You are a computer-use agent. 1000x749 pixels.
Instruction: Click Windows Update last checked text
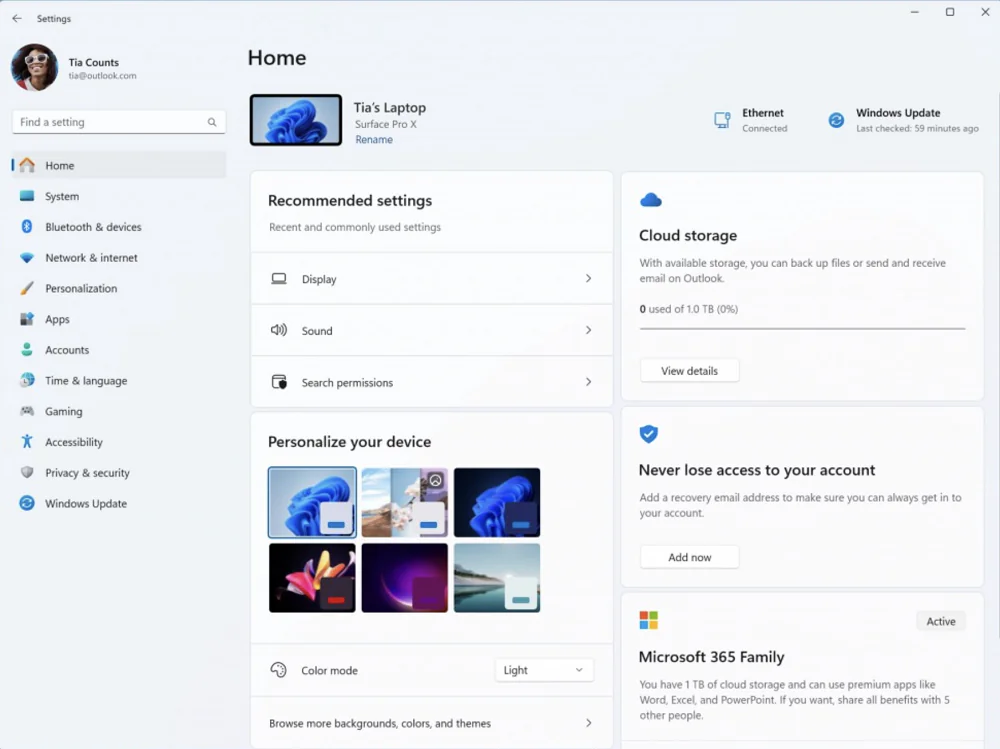click(x=917, y=128)
